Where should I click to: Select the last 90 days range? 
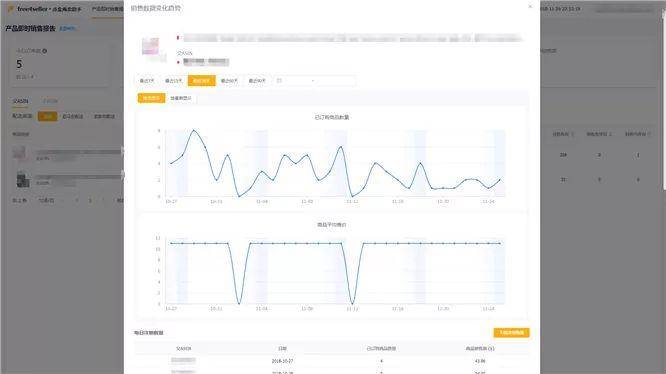pos(257,81)
